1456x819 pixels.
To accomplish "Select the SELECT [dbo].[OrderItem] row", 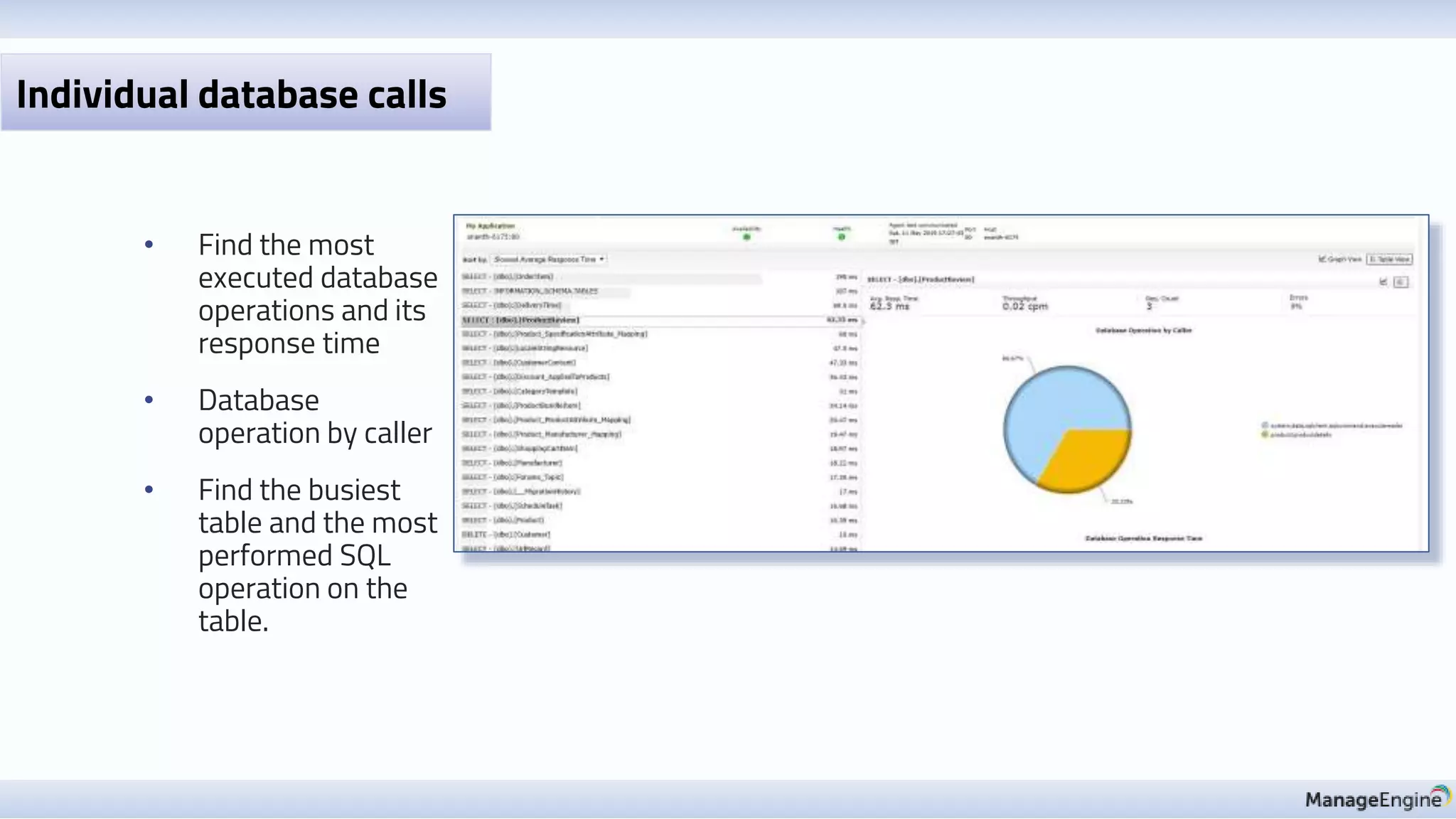I will coord(660,277).
